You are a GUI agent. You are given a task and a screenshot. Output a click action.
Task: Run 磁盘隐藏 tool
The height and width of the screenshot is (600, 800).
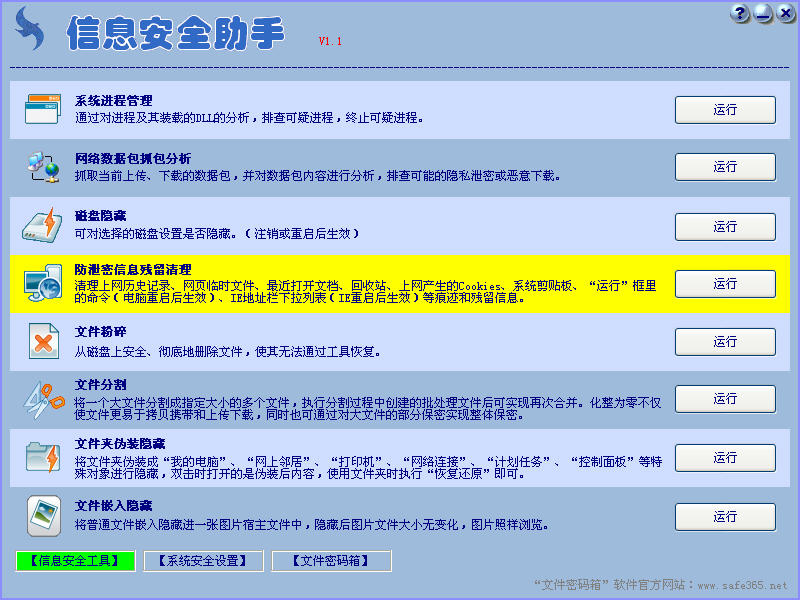tap(725, 227)
